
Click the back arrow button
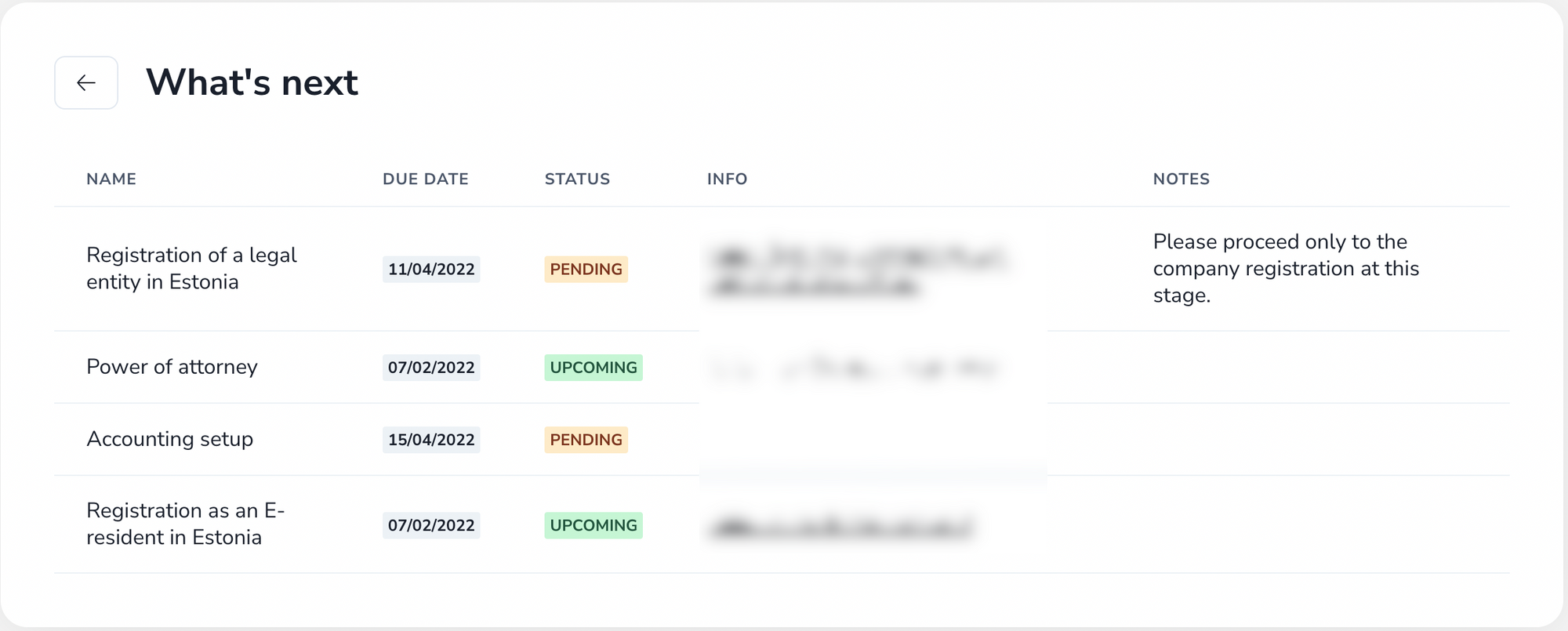click(x=86, y=82)
